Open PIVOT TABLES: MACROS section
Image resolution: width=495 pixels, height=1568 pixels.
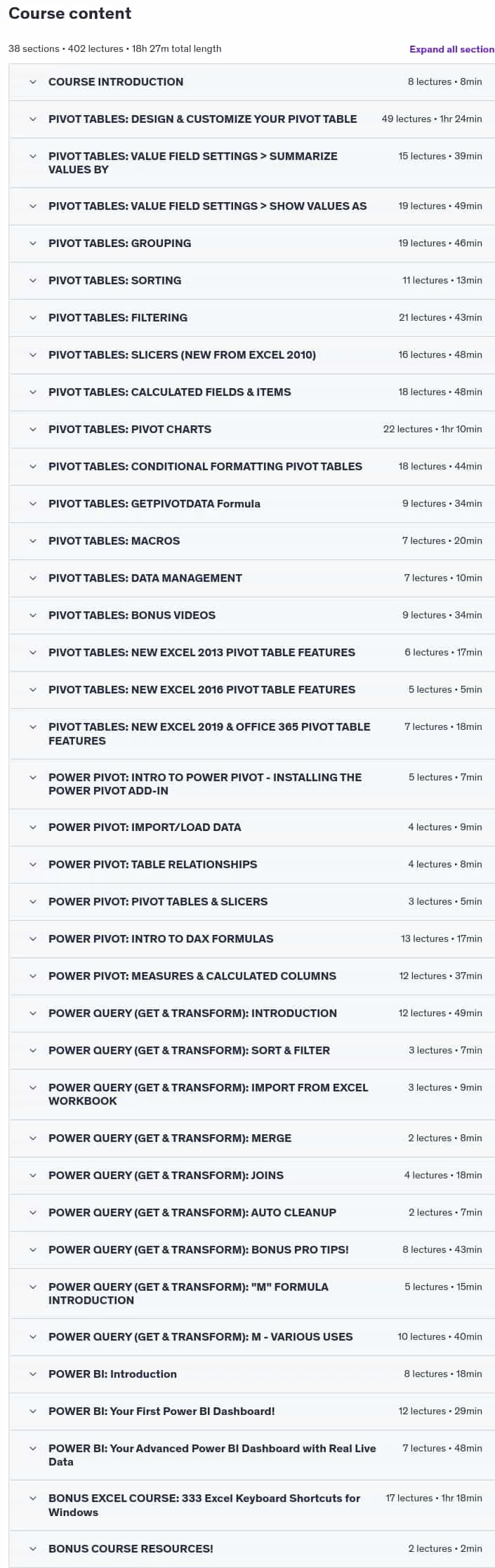pos(251,541)
